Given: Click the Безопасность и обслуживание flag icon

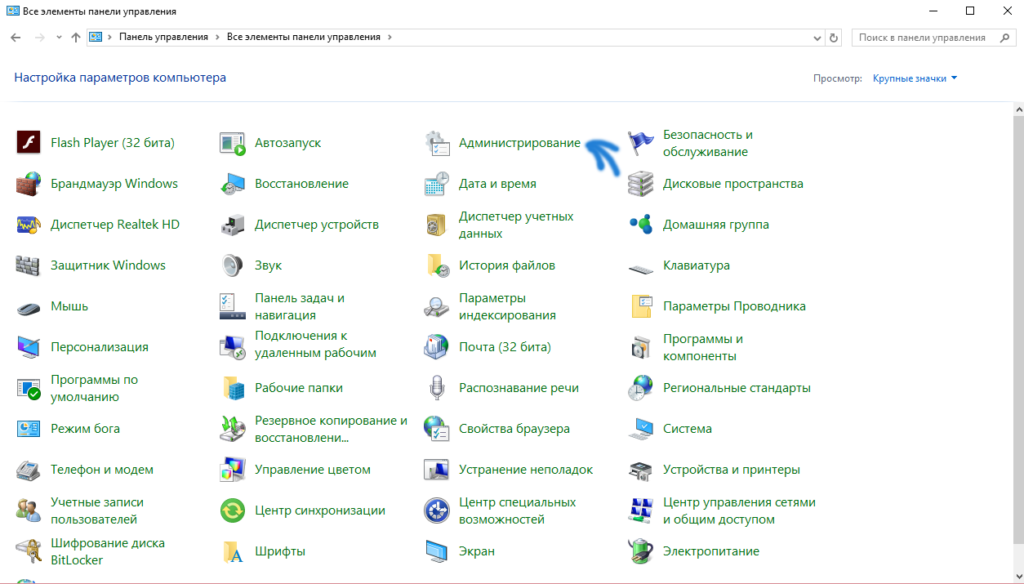Looking at the screenshot, I should 641,142.
